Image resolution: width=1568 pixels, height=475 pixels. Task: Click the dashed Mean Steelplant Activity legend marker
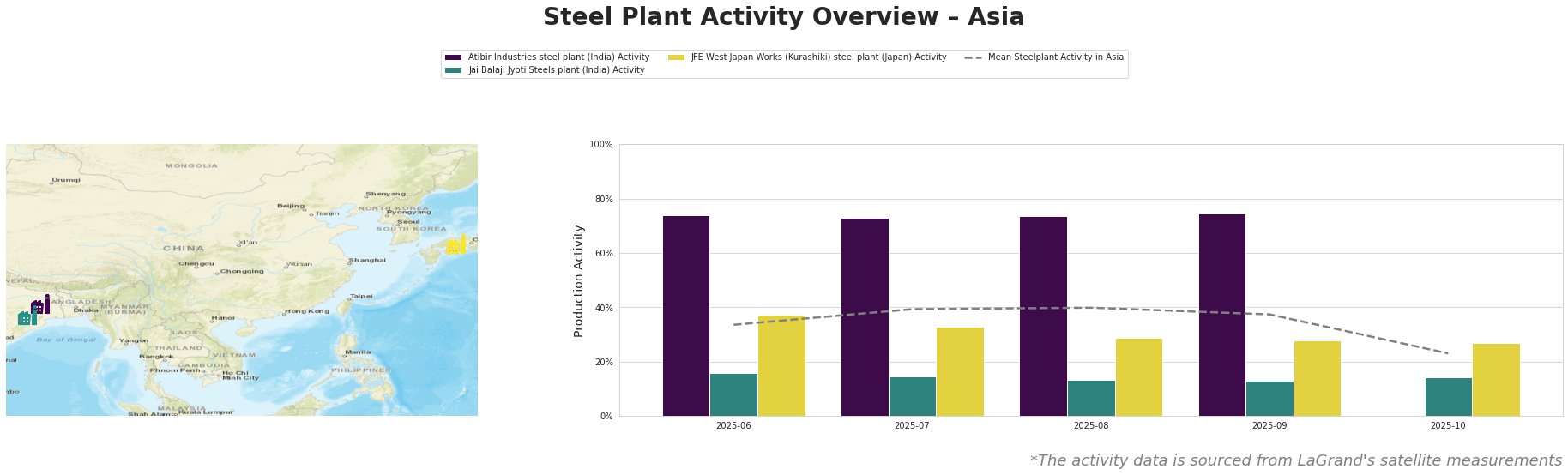pyautogui.click(x=973, y=57)
